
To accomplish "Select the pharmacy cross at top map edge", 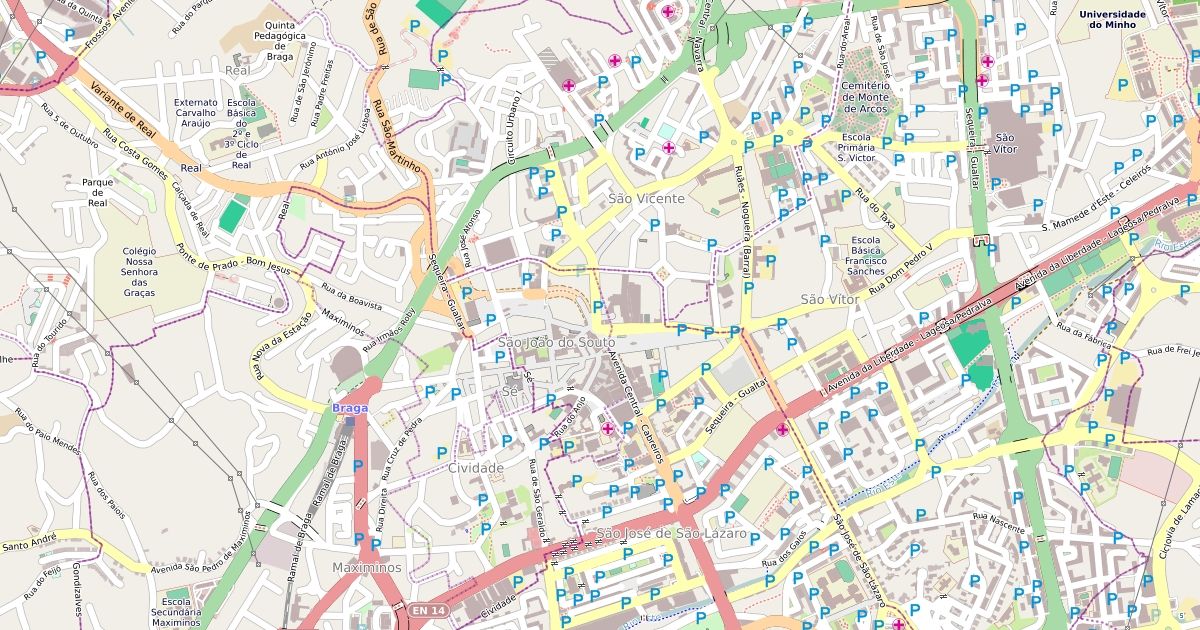I will [668, 11].
